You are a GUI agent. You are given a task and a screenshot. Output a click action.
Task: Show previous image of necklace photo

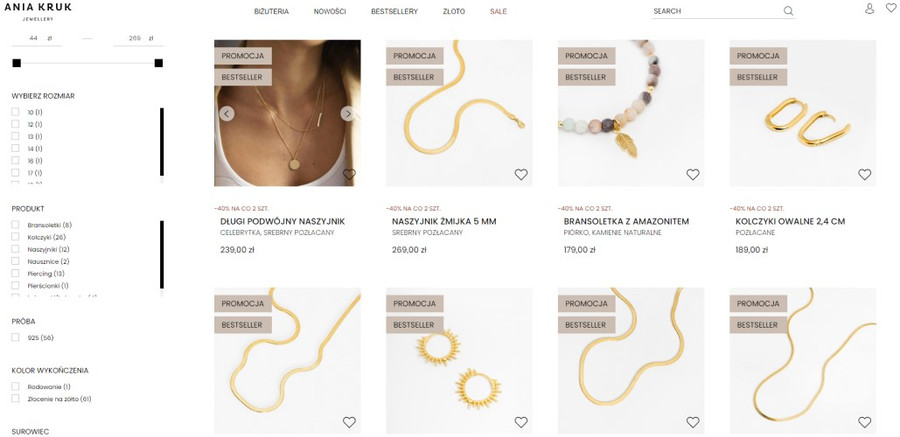coord(227,114)
